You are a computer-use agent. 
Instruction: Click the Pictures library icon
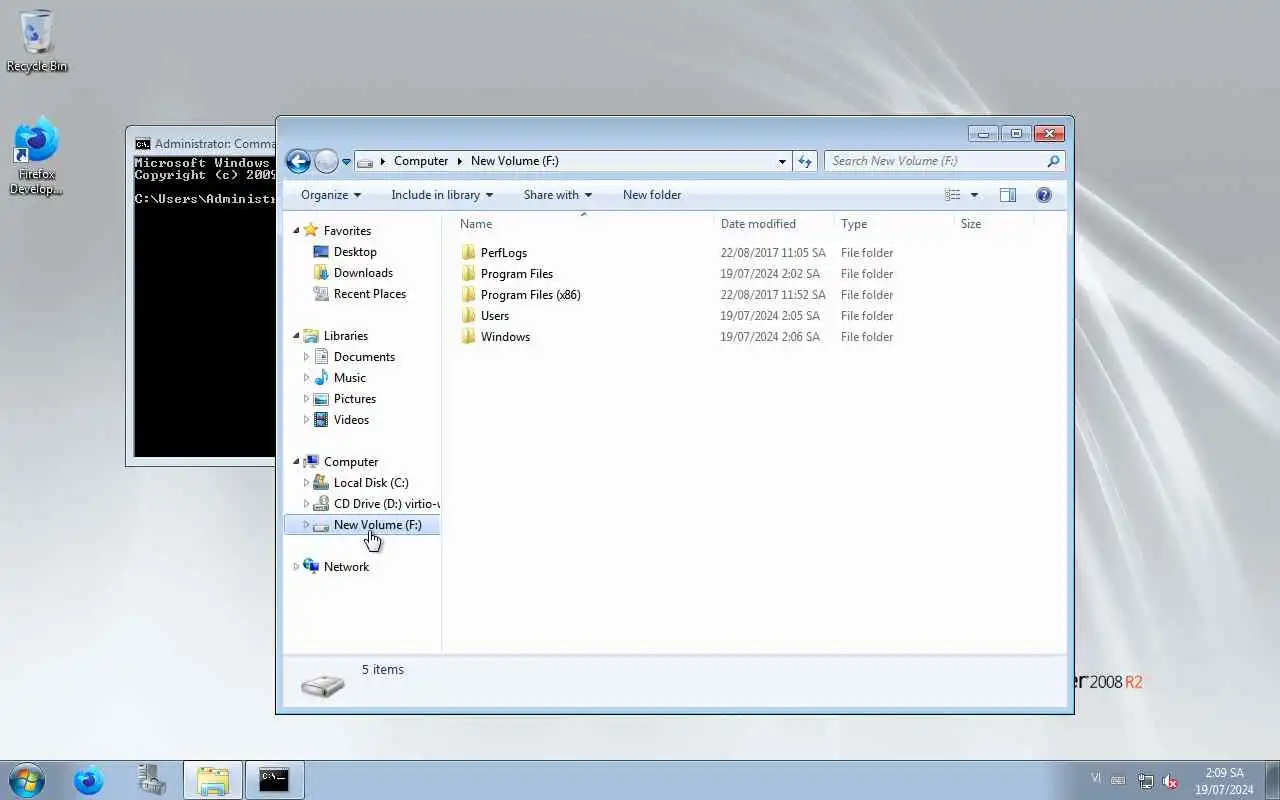321,399
